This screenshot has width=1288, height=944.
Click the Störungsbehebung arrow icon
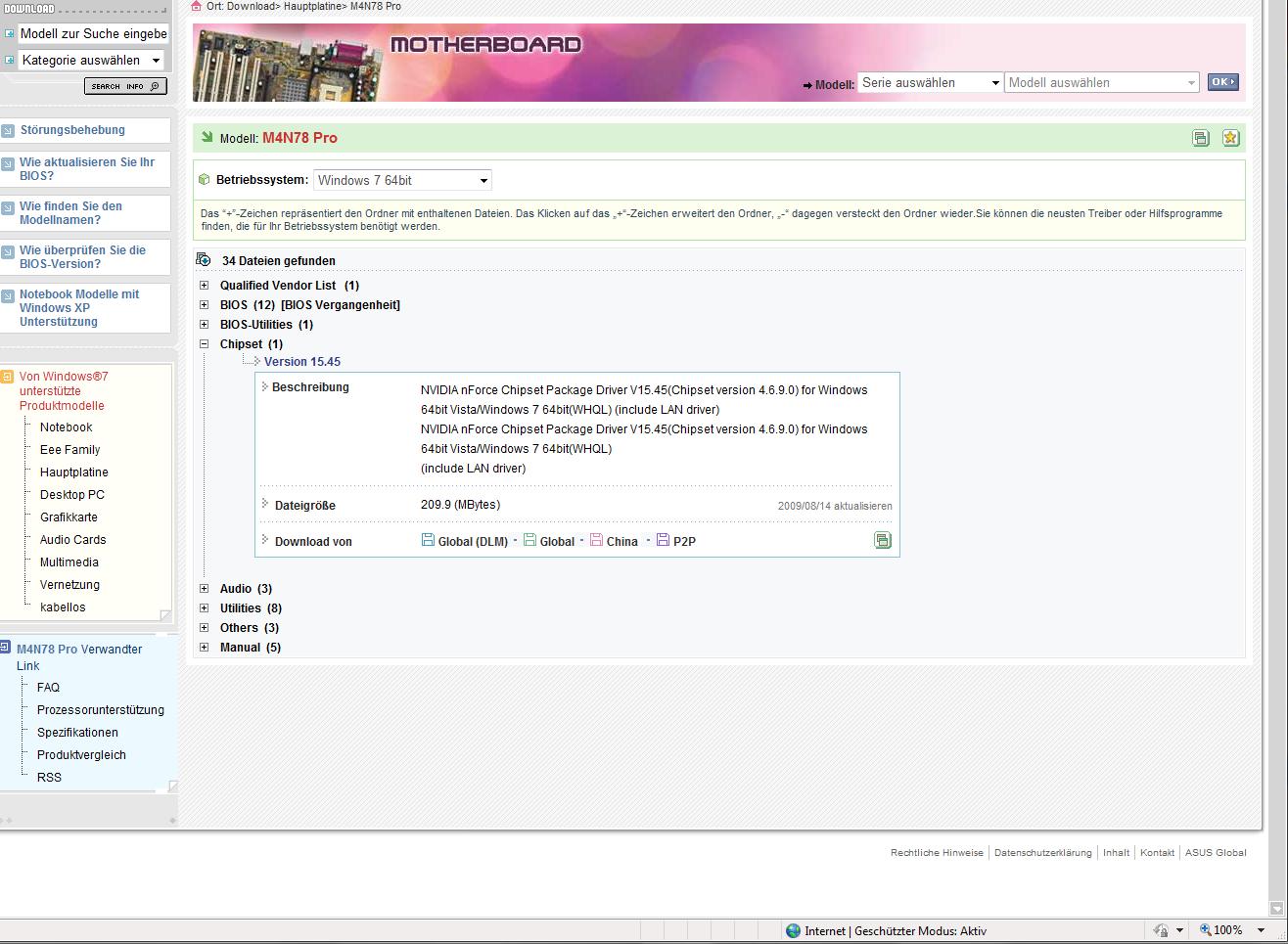pyautogui.click(x=8, y=130)
